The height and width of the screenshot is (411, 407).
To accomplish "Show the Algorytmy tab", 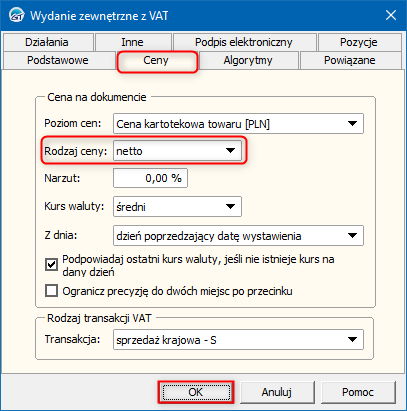I will (248, 60).
